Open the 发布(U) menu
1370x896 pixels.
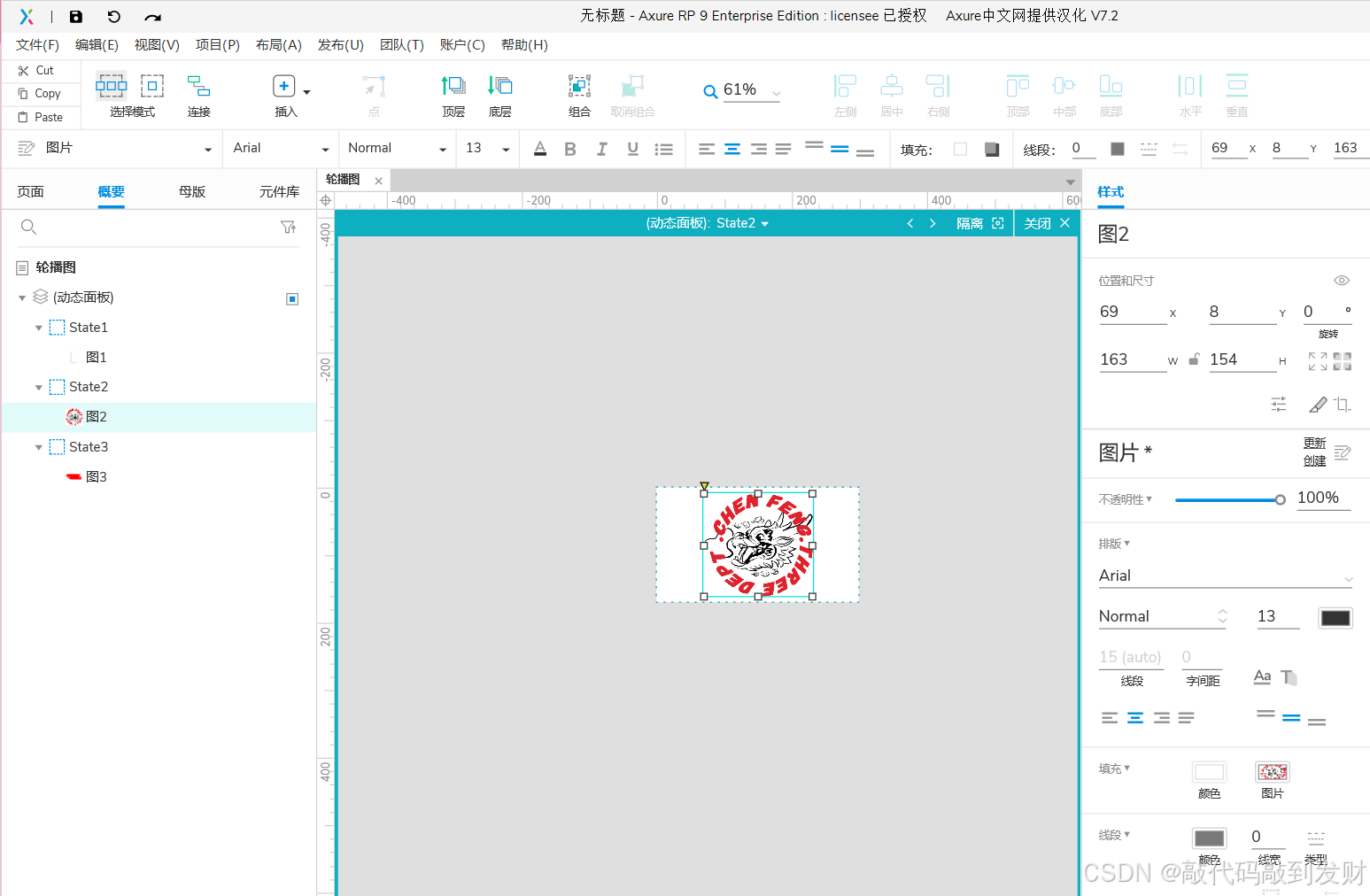pos(340,45)
